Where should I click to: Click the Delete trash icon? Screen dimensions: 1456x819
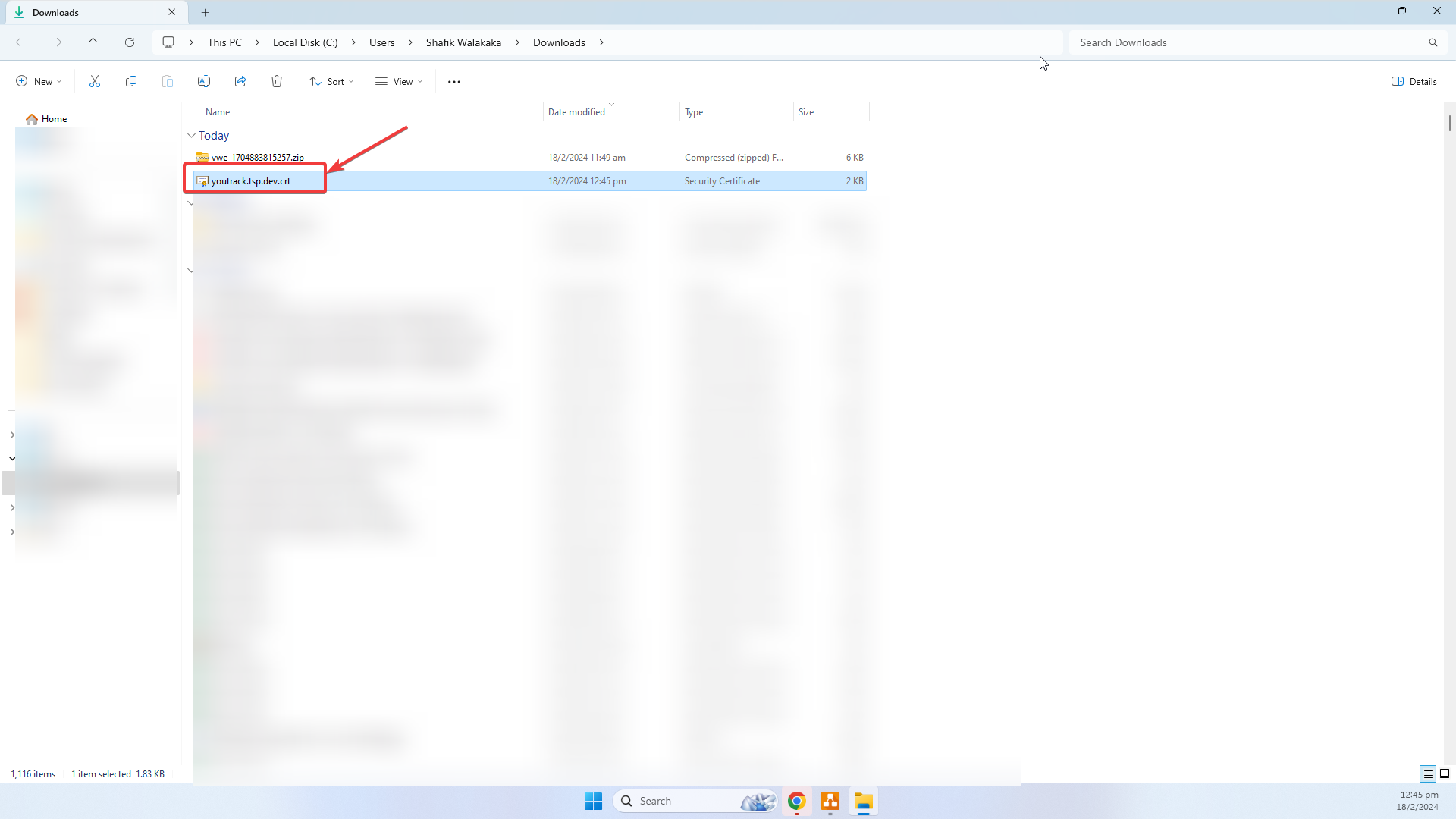277,81
